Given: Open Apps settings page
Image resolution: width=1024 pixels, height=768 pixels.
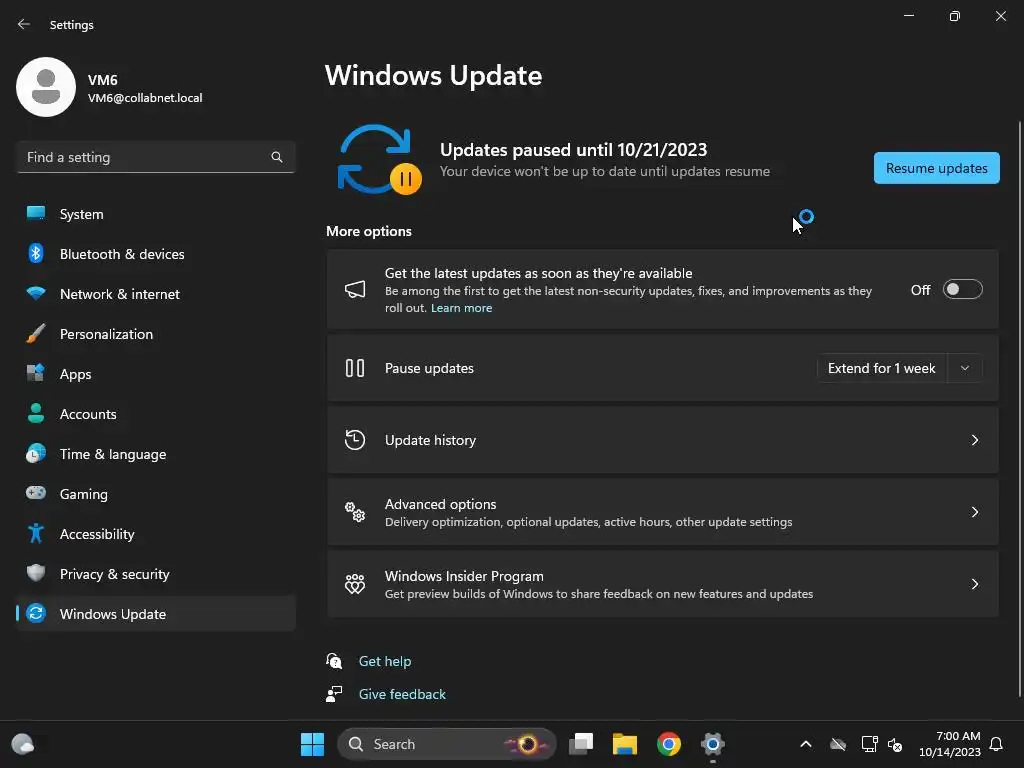Looking at the screenshot, I should (x=156, y=374).
